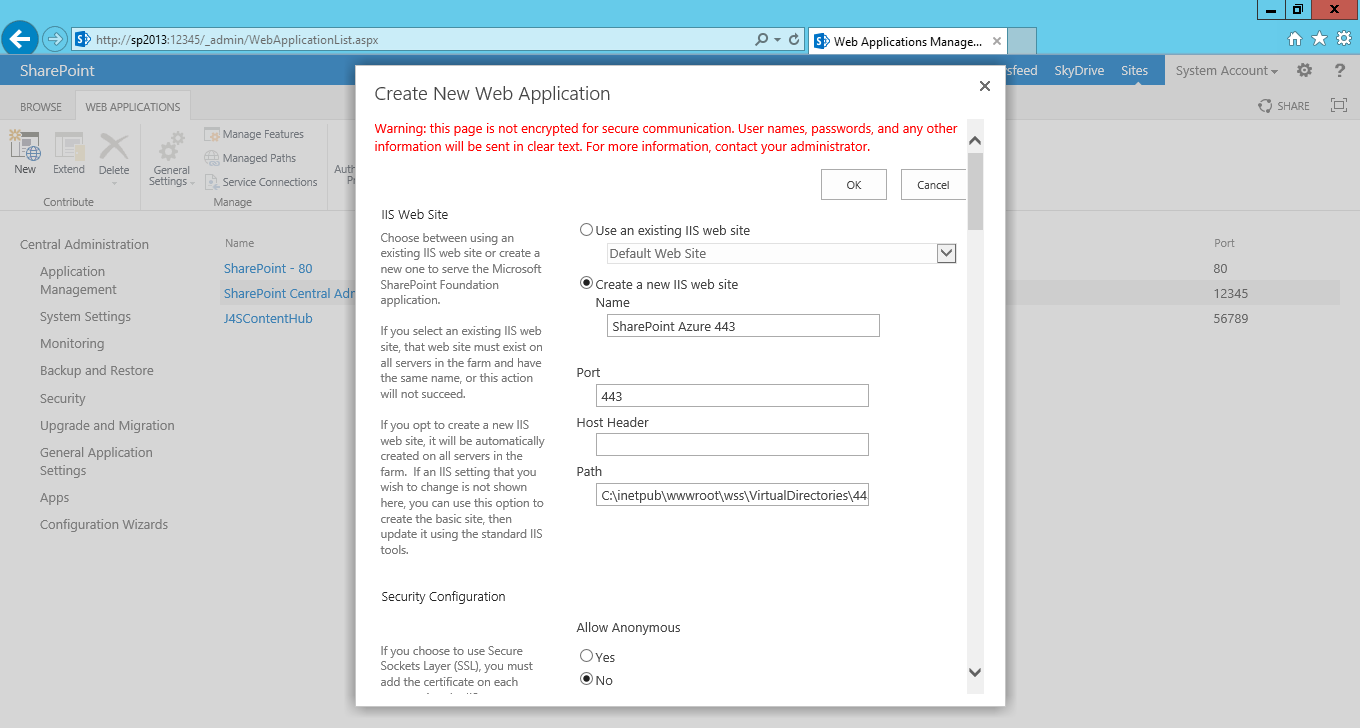This screenshot has height=728, width=1360.
Task: Click the dialog scrollbar down arrow
Action: (976, 673)
